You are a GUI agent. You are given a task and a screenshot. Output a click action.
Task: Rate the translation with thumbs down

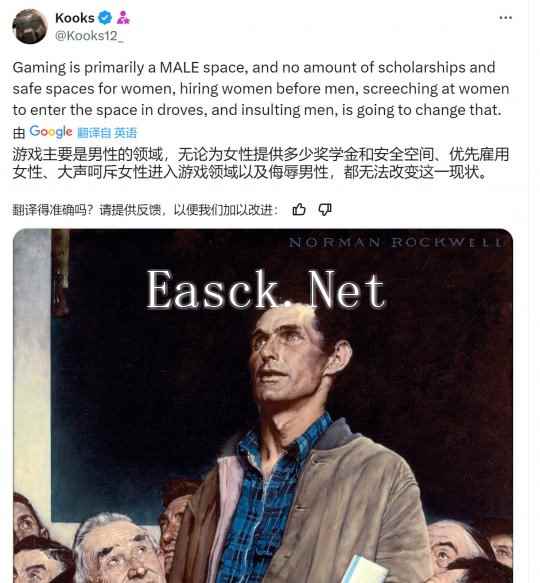325,210
